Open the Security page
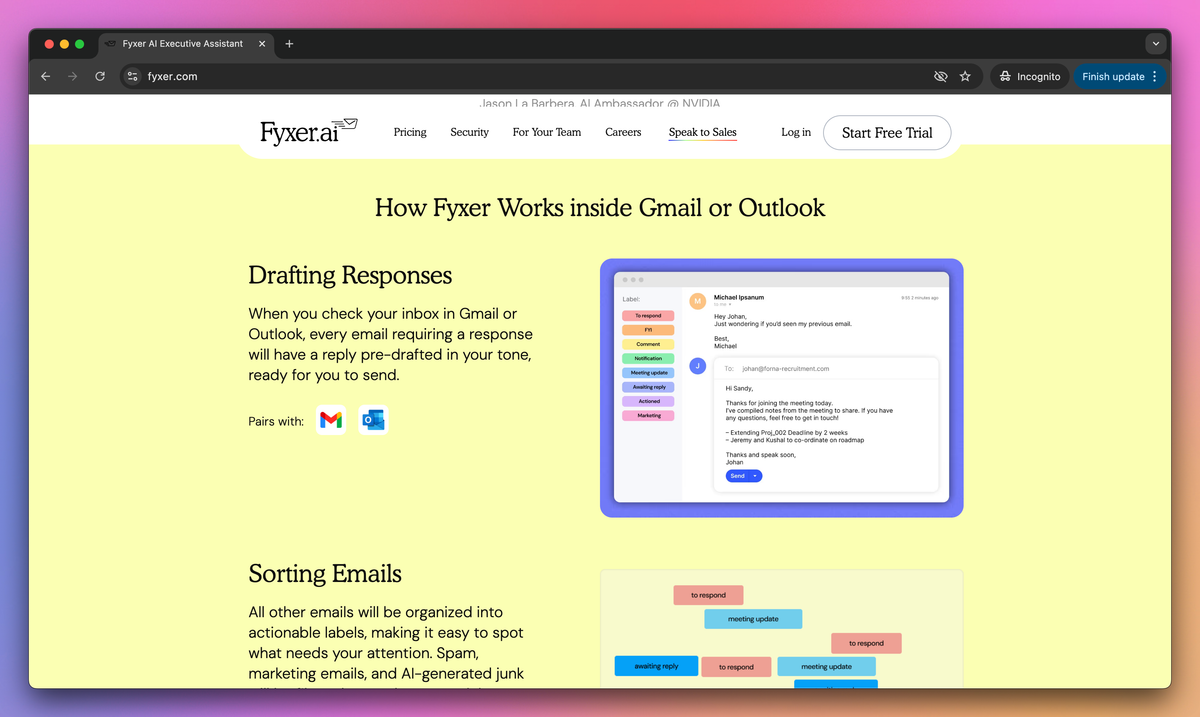 click(x=469, y=132)
